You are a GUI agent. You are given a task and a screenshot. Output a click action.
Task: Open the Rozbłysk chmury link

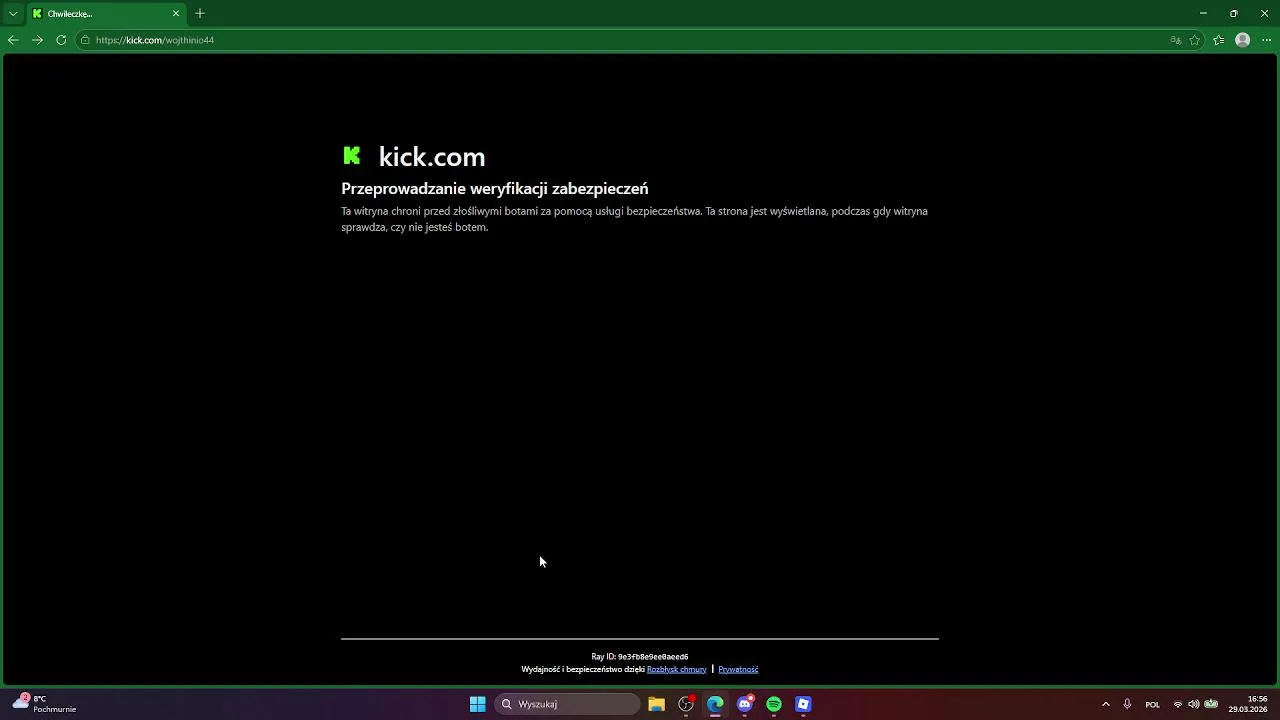(x=677, y=670)
